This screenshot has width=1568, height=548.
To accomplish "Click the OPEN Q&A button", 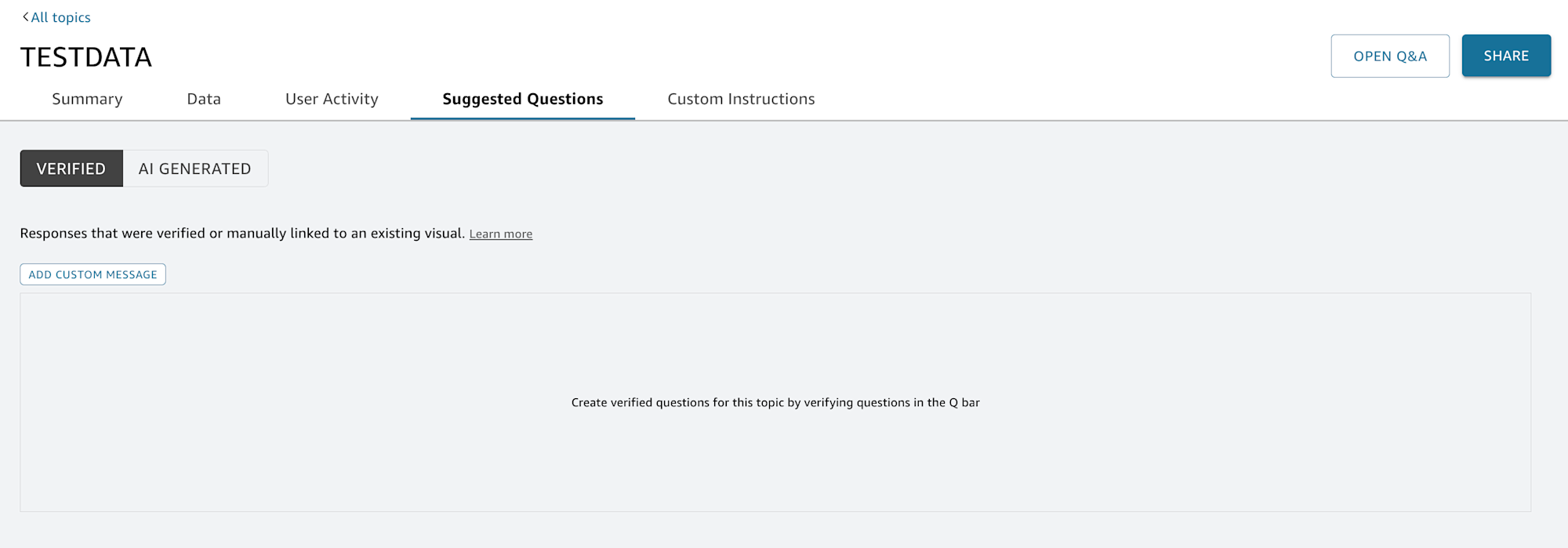I will click(1390, 56).
